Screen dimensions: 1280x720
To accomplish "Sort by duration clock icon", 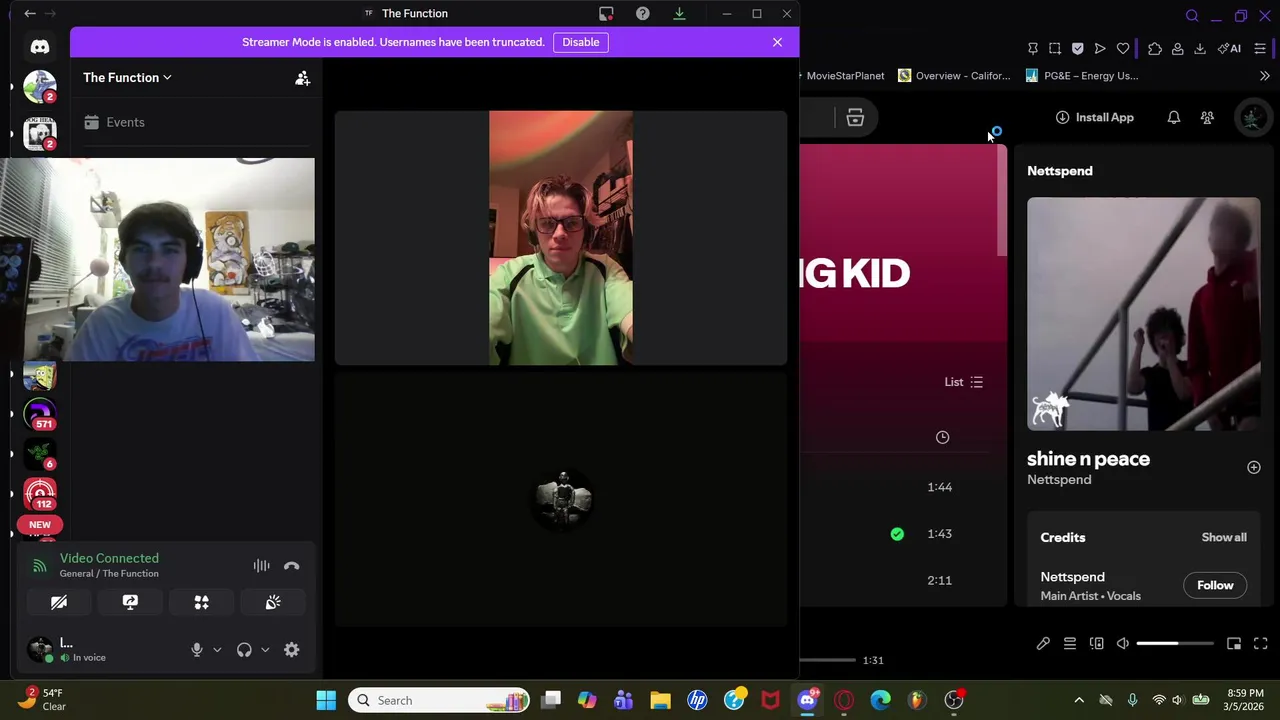I will pos(942,437).
